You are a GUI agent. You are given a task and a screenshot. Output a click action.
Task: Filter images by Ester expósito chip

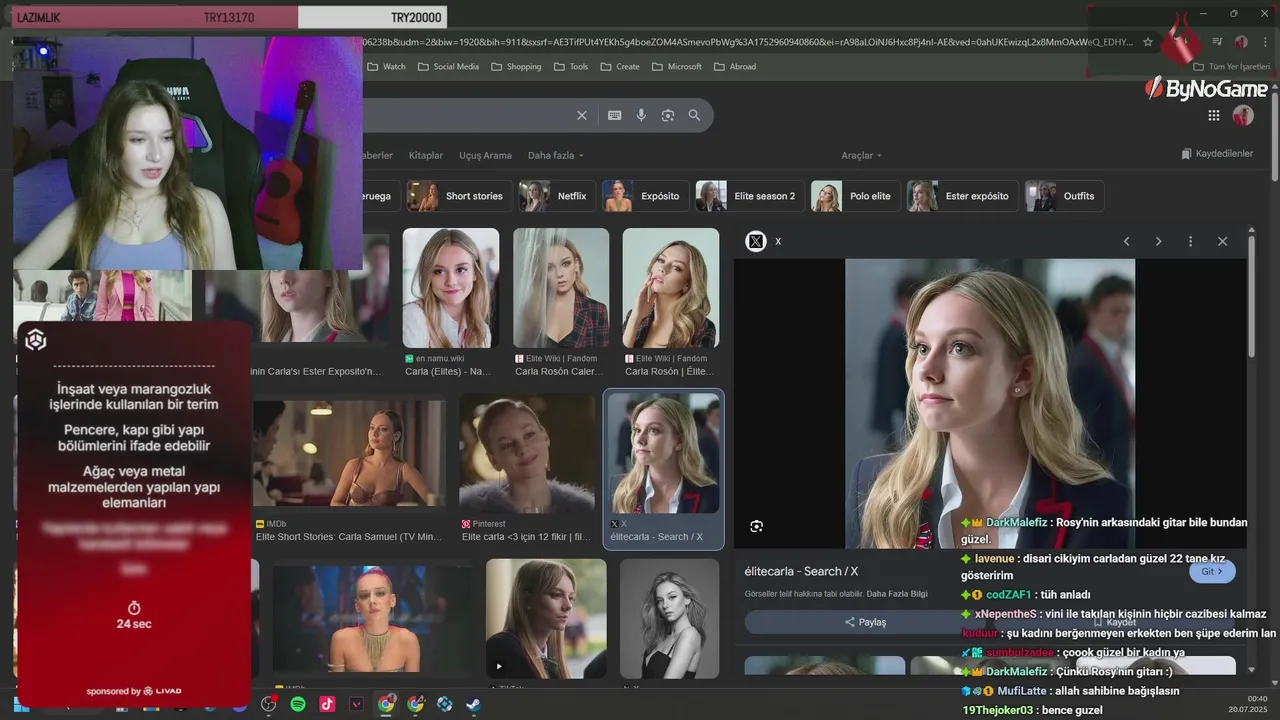[x=963, y=196]
